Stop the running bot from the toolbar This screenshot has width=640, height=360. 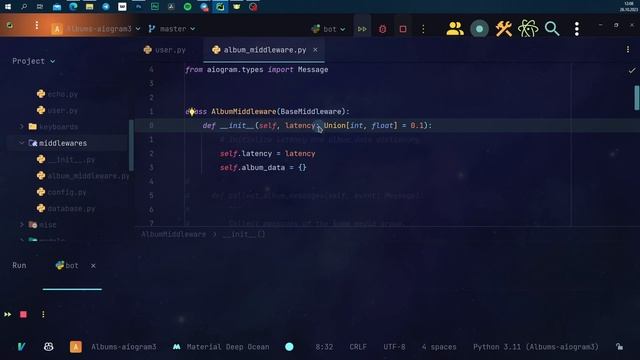coord(403,29)
